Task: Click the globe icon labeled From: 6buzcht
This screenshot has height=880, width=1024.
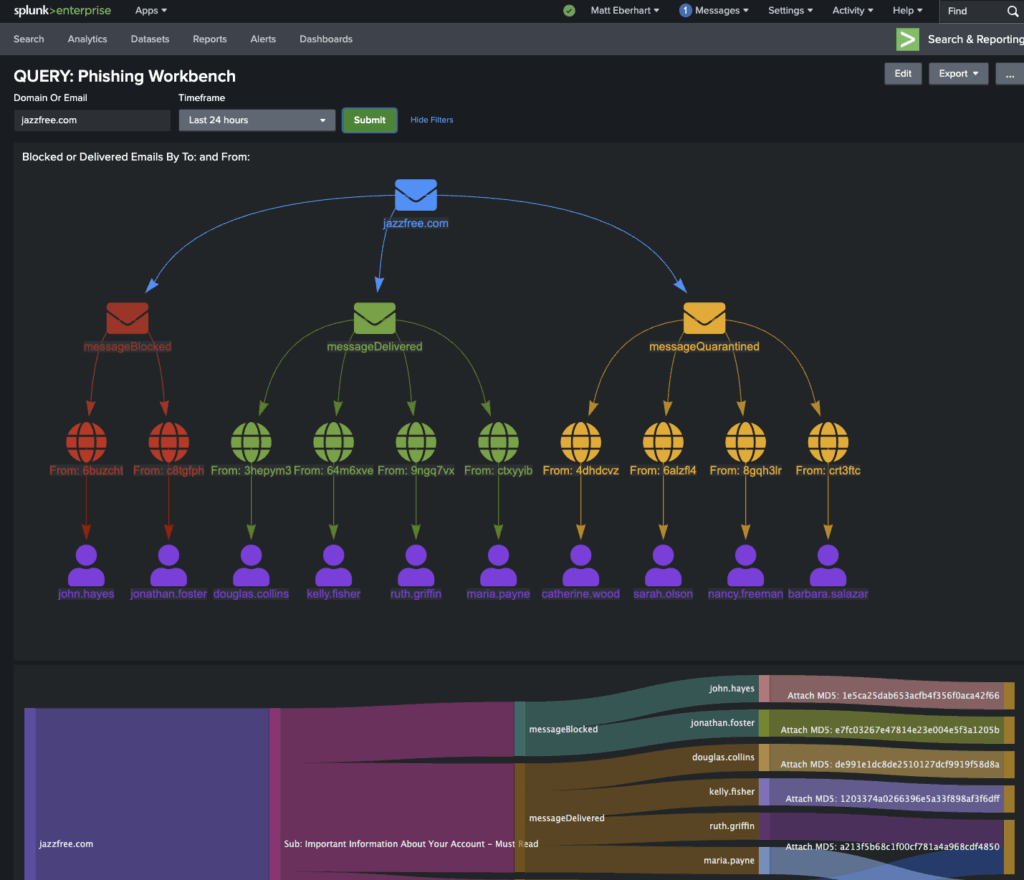Action: tap(86, 441)
